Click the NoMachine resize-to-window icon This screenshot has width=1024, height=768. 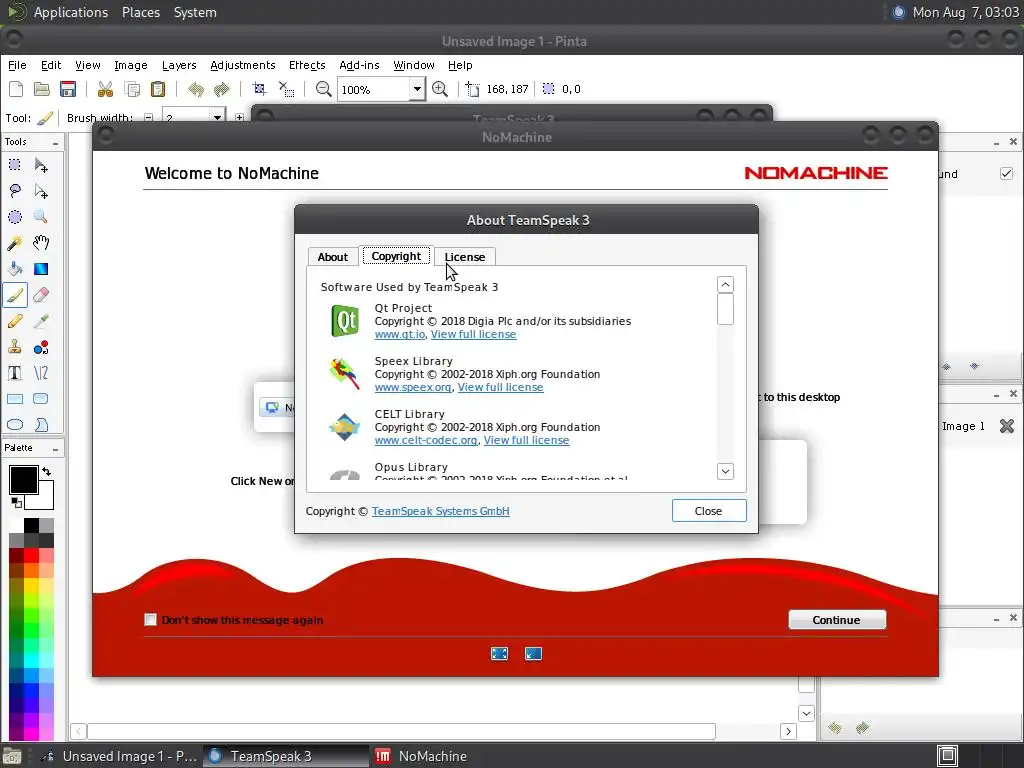[x=534, y=654]
